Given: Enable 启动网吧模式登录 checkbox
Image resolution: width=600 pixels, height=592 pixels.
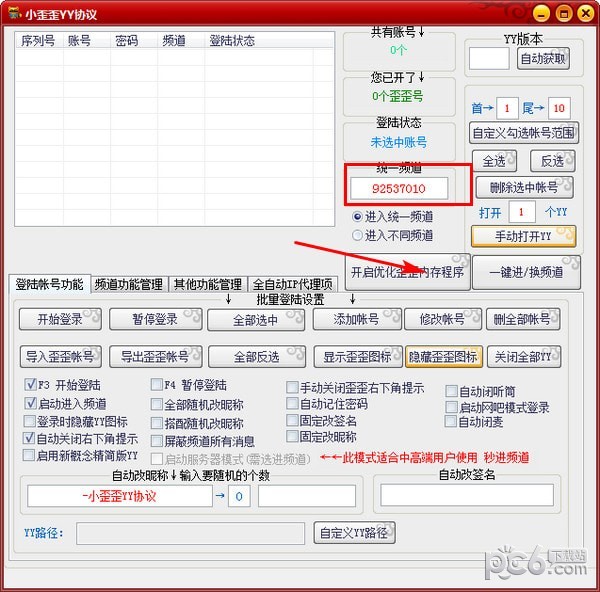Looking at the screenshot, I should [x=497, y=407].
